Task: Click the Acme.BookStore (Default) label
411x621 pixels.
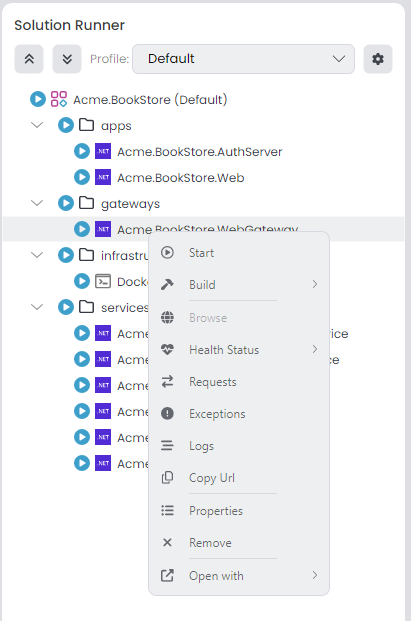Action: tap(150, 99)
